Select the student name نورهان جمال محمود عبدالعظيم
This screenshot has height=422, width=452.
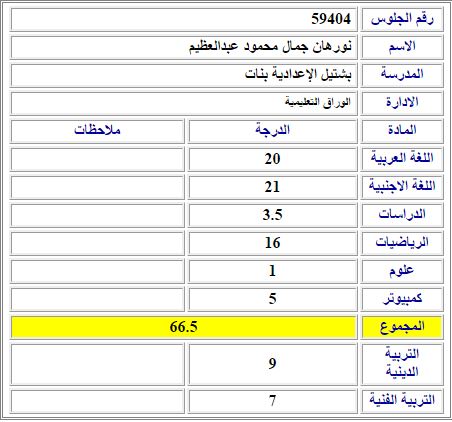[270, 46]
